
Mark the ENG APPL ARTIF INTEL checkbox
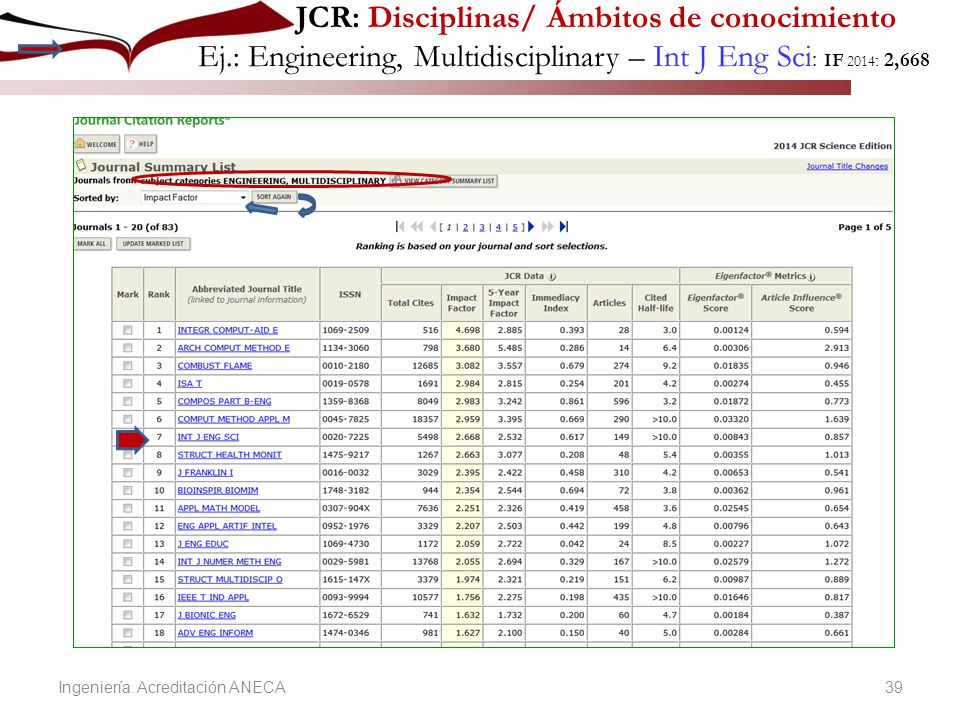127,526
